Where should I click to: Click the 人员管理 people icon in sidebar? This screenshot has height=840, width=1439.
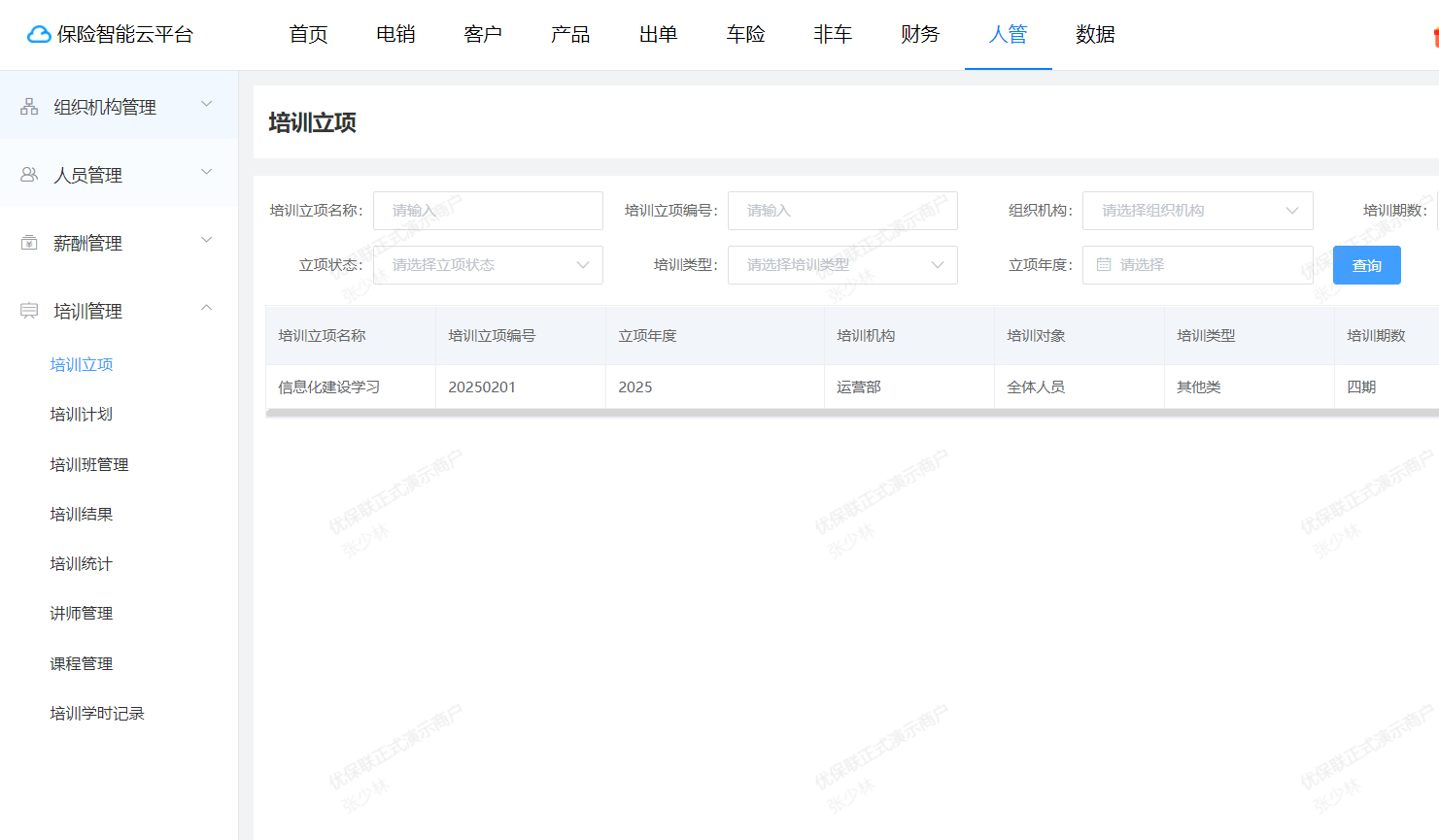(29, 174)
